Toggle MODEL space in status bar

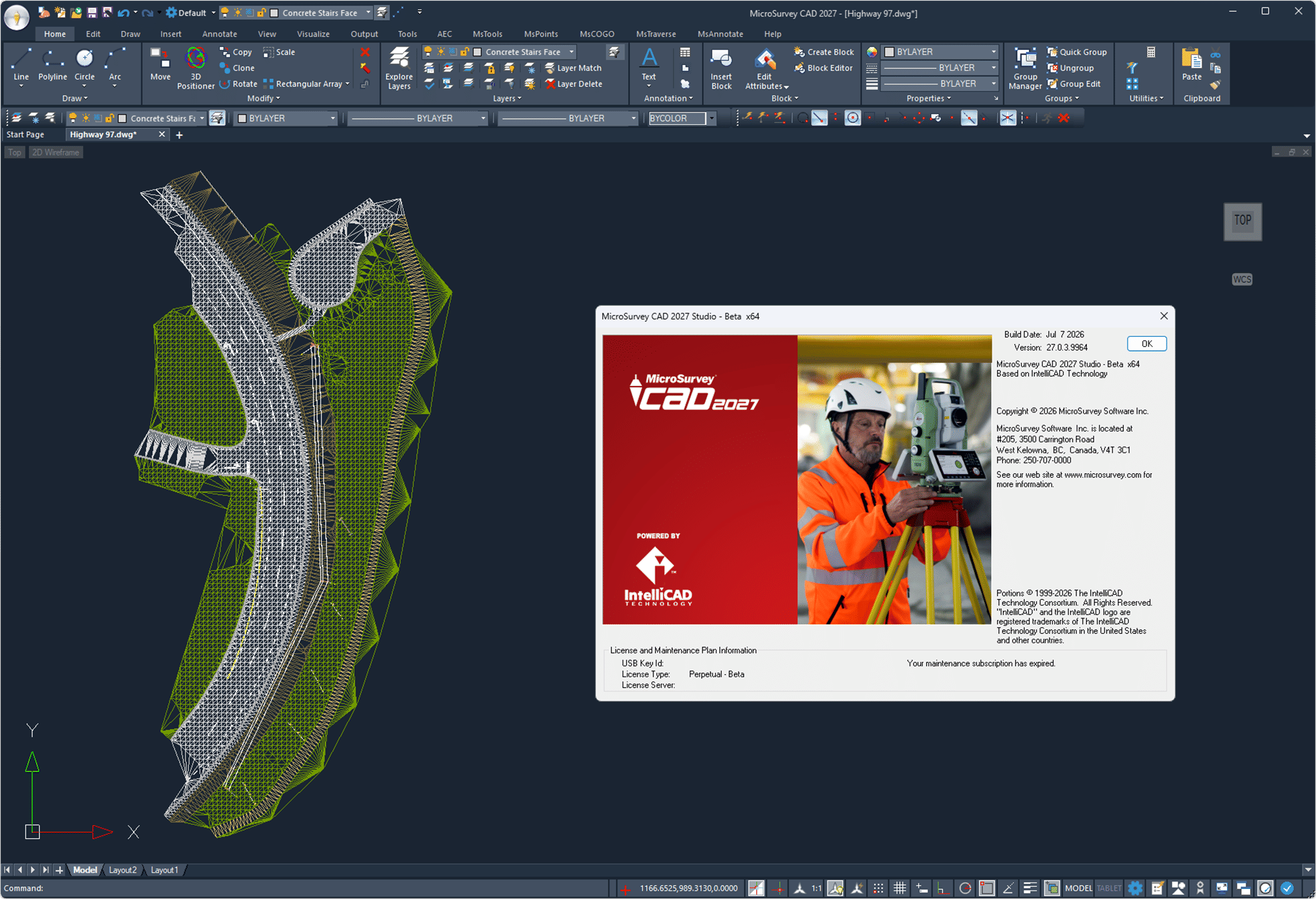(x=1078, y=888)
